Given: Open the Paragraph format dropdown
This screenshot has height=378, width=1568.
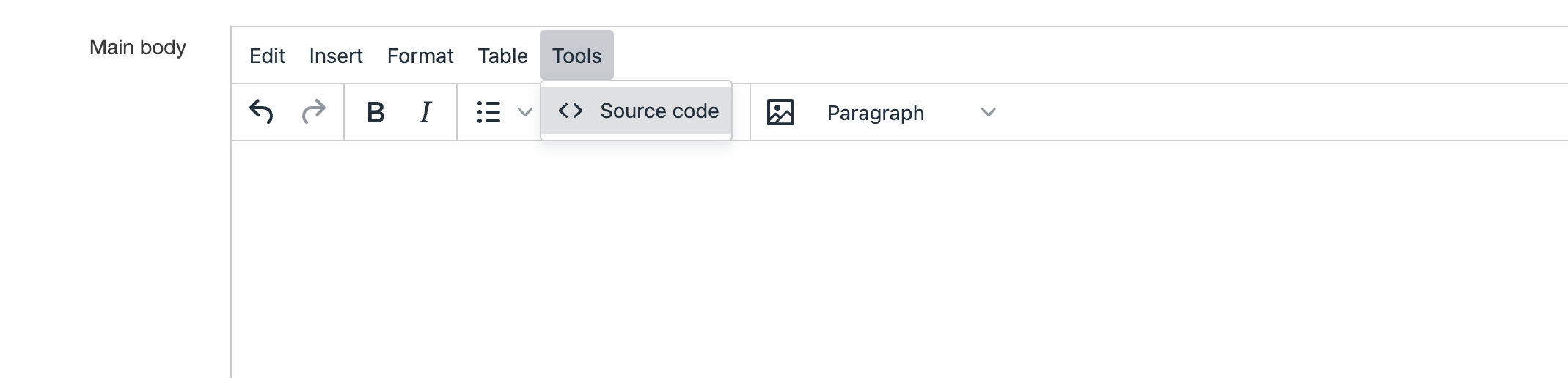Looking at the screenshot, I should pos(876,113).
